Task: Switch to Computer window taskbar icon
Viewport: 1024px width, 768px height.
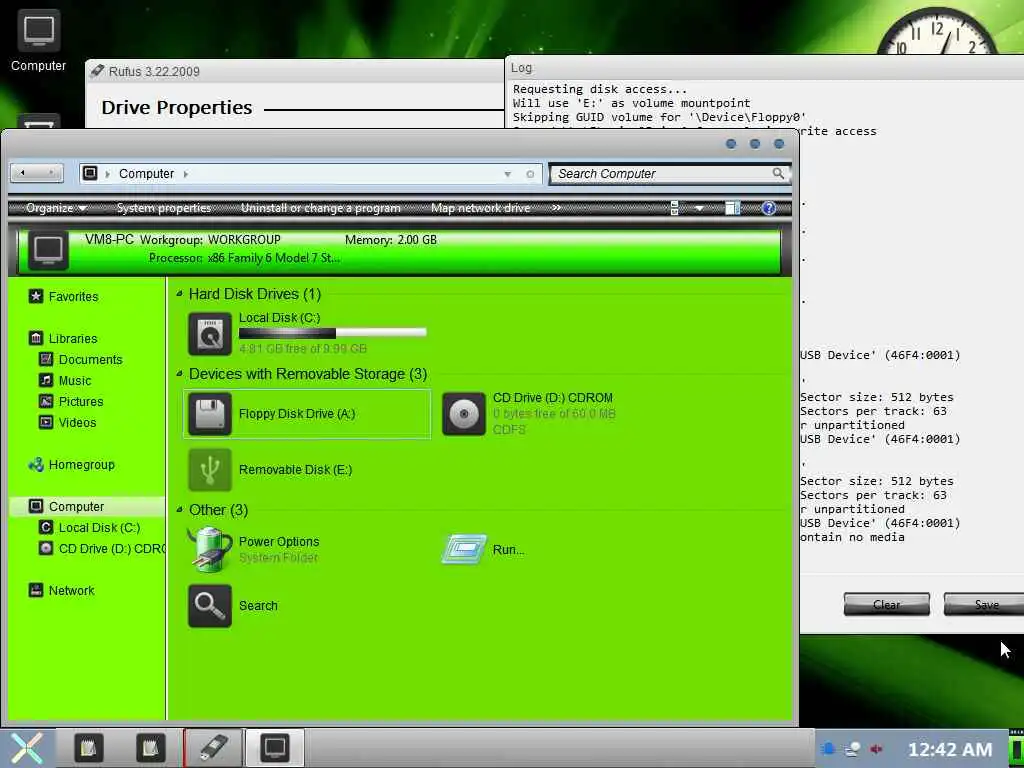Action: [x=275, y=748]
